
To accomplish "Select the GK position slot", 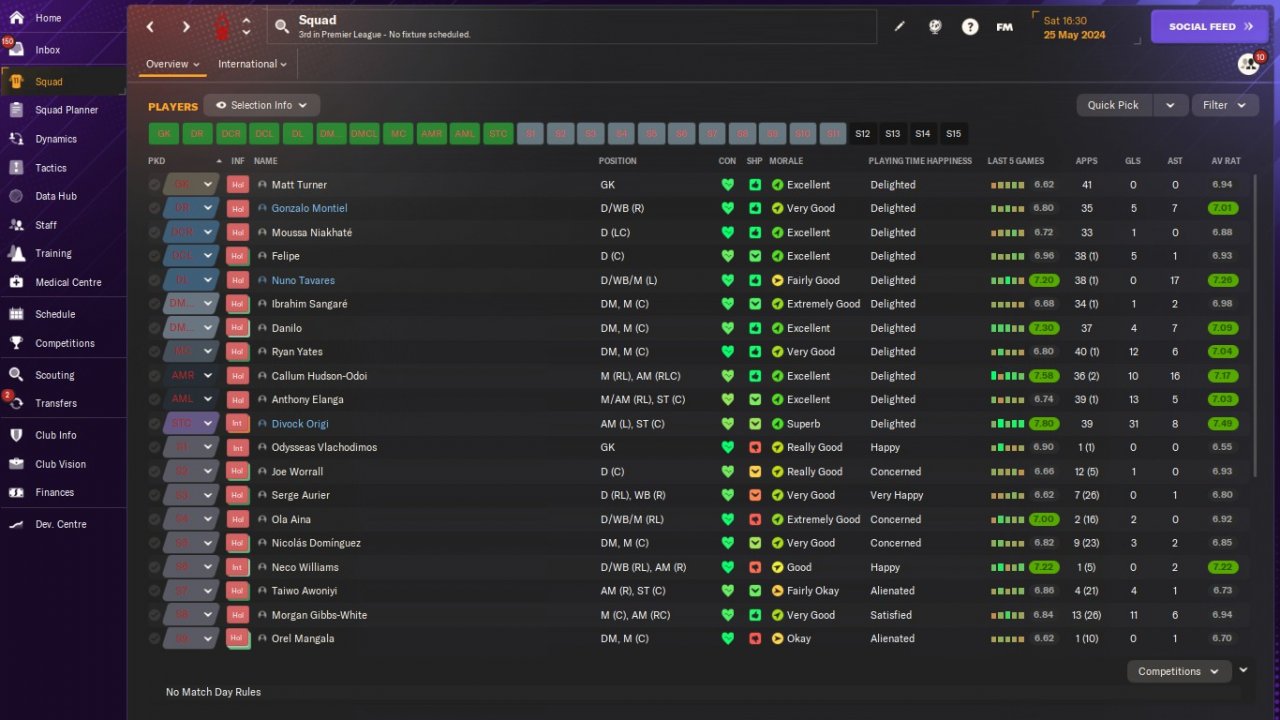I will click(164, 134).
